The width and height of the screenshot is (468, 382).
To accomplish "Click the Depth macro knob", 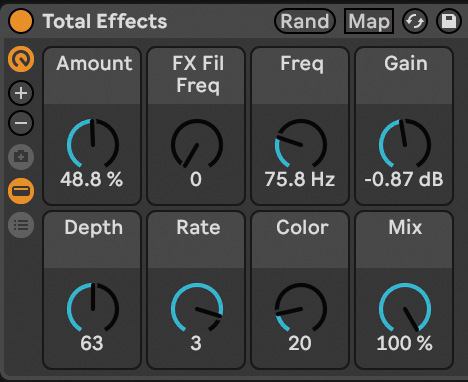I will tap(93, 308).
